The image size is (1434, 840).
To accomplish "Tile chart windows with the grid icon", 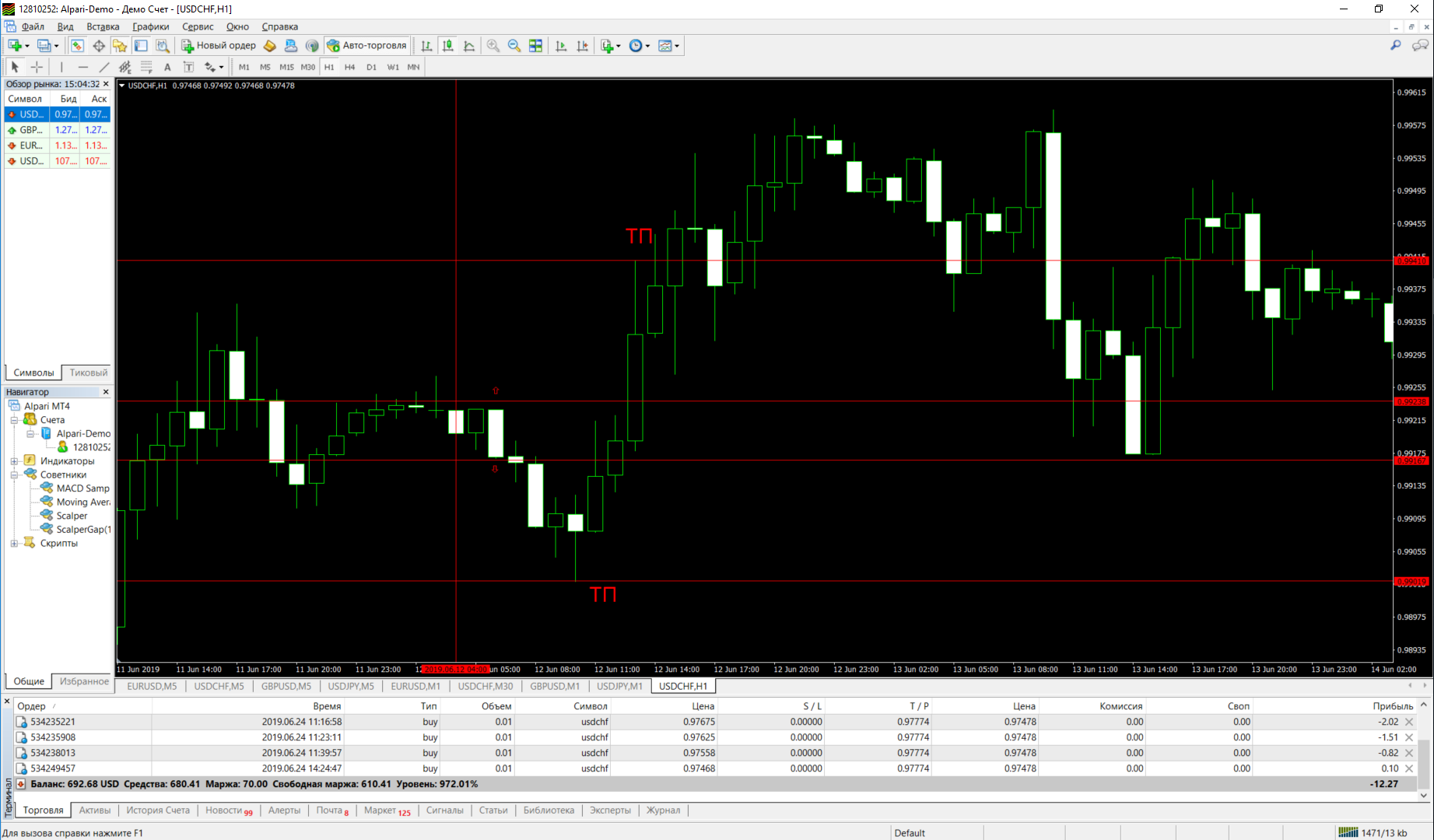I will pos(535,46).
